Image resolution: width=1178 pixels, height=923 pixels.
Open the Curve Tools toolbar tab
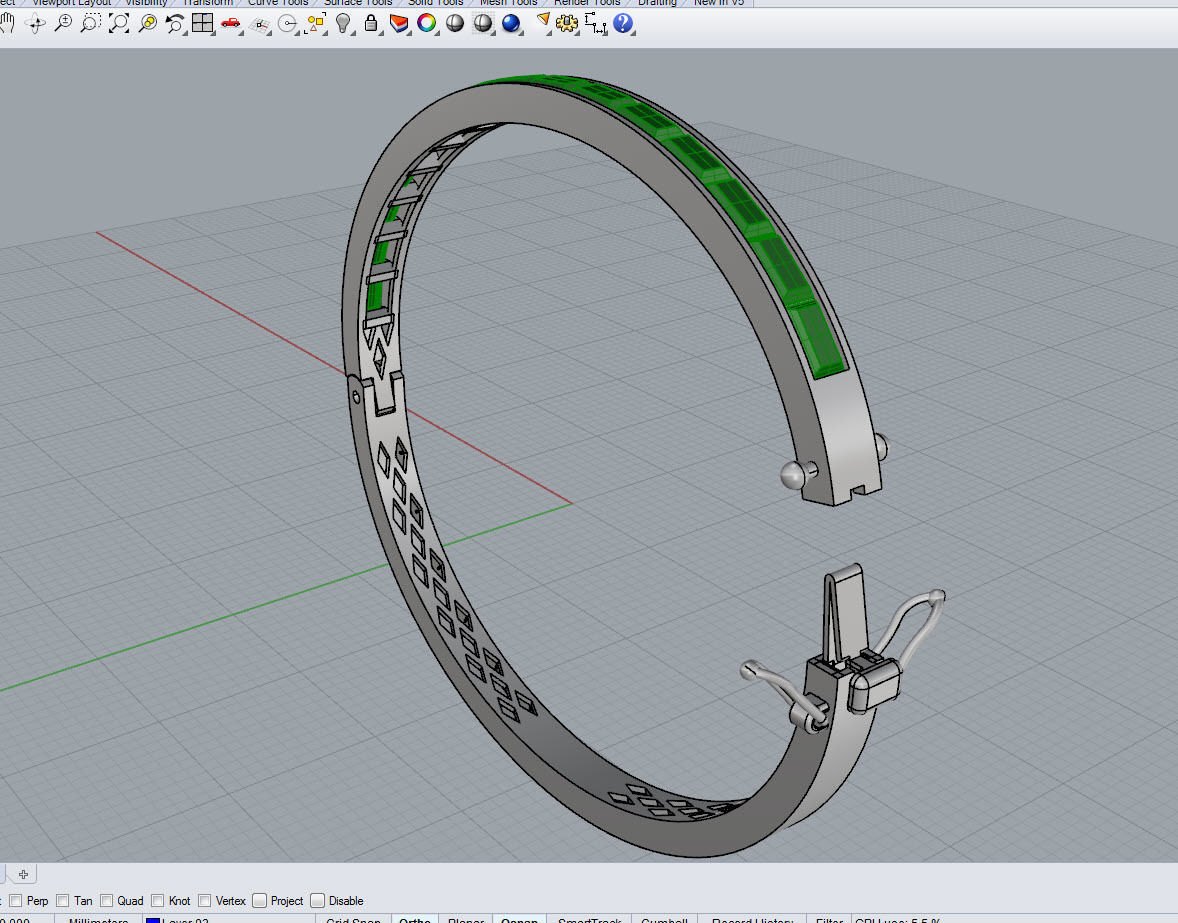[278, 3]
